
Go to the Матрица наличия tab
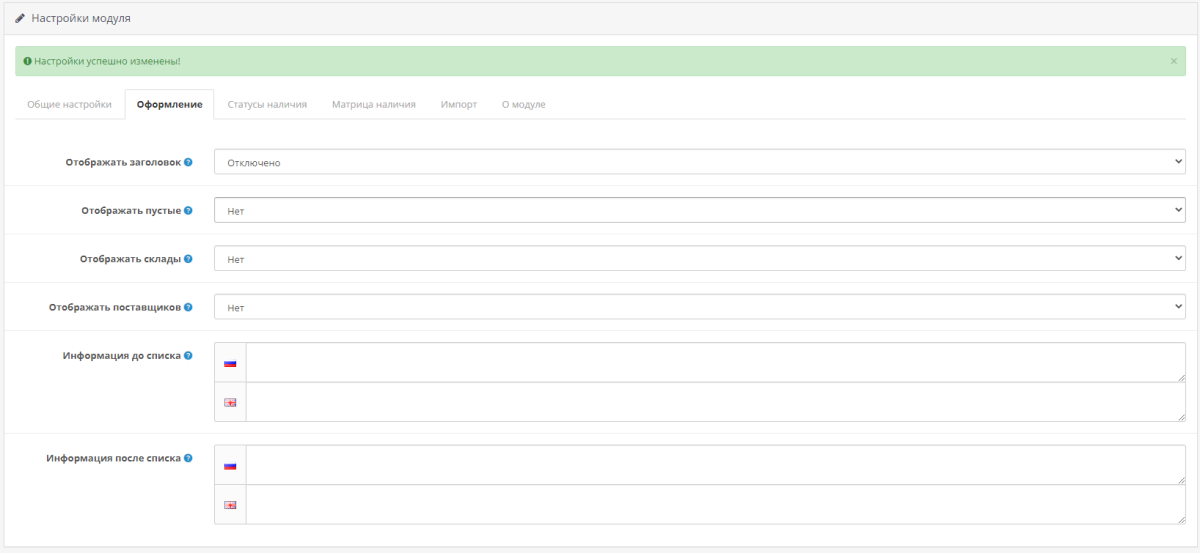coord(374,104)
